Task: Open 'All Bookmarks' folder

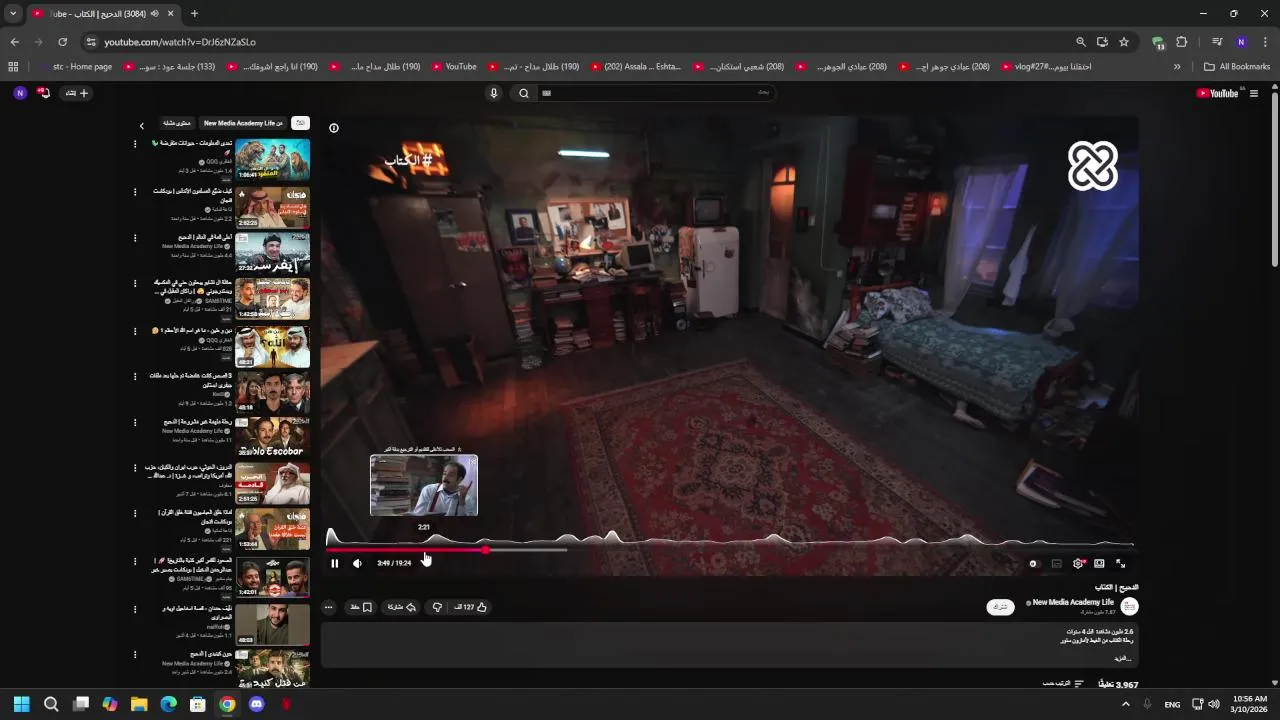Action: click(1237, 67)
